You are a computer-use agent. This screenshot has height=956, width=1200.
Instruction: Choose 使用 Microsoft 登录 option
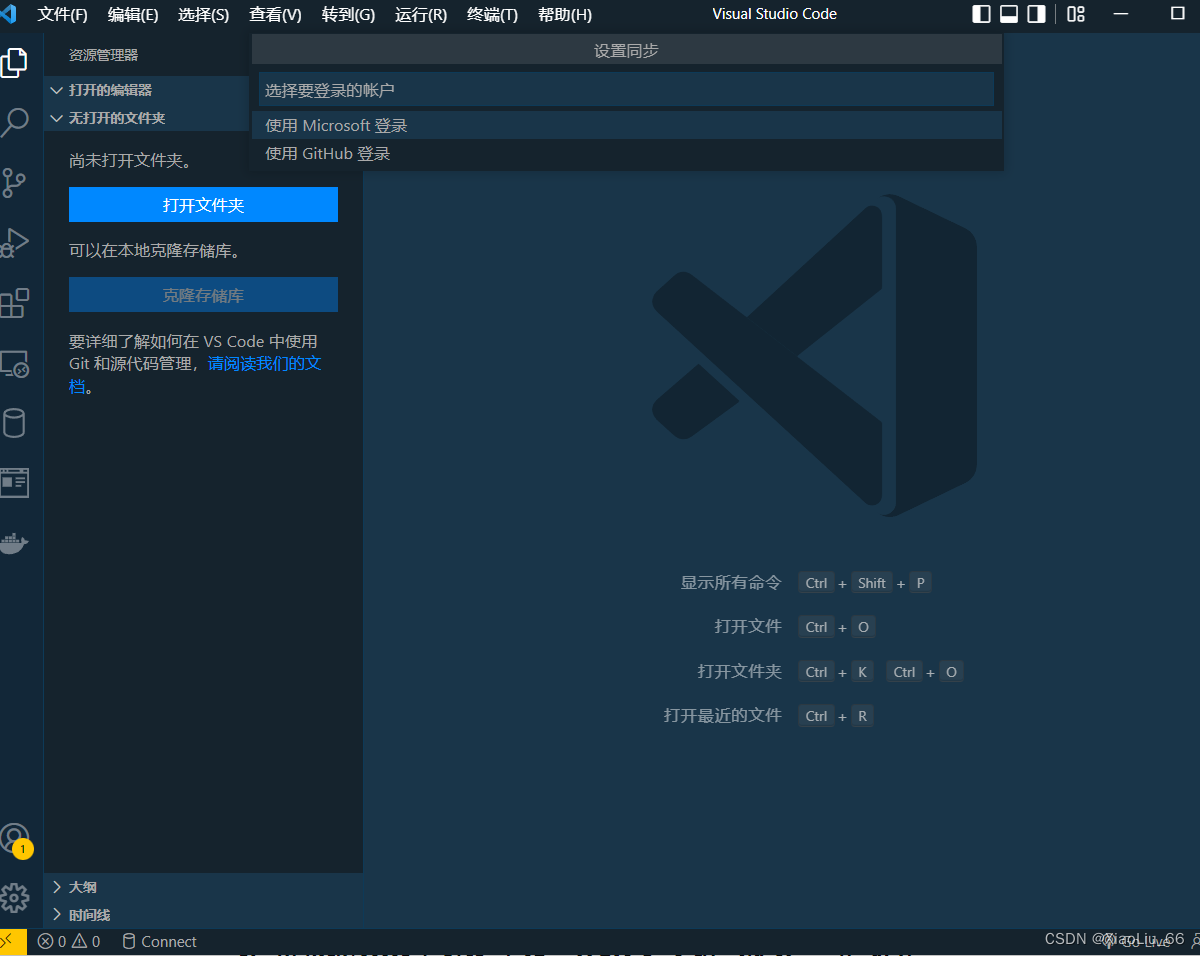627,125
